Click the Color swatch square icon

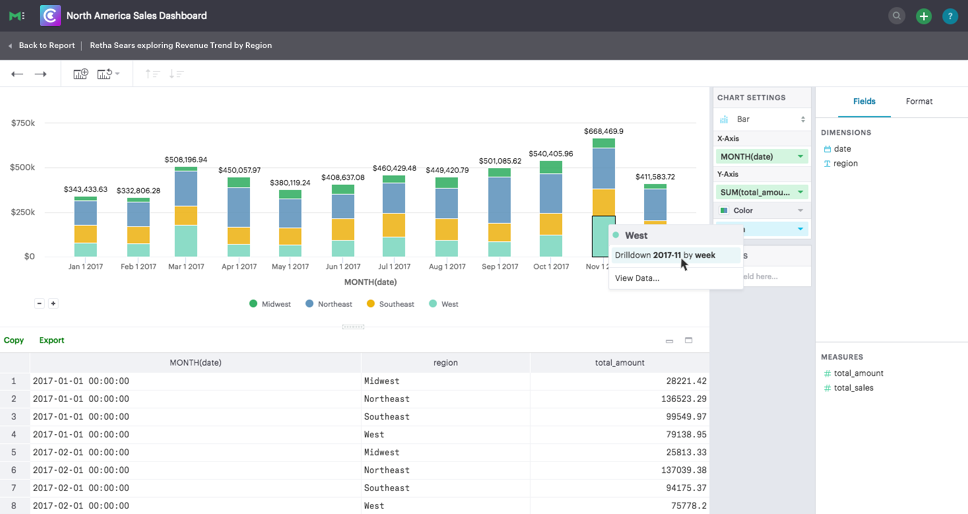point(724,210)
